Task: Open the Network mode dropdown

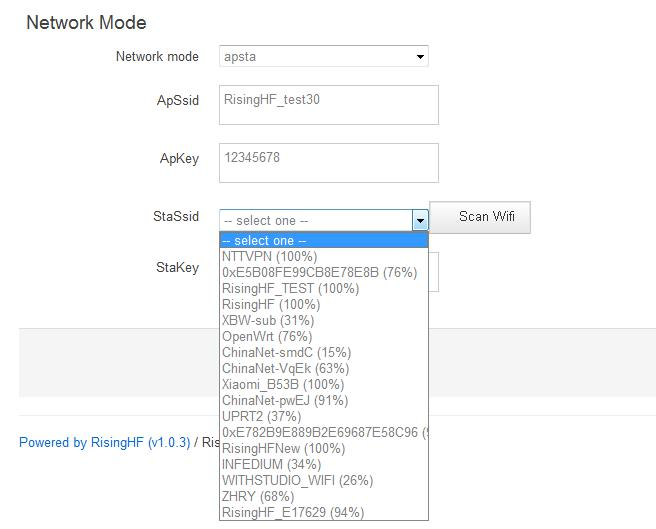Action: click(323, 57)
